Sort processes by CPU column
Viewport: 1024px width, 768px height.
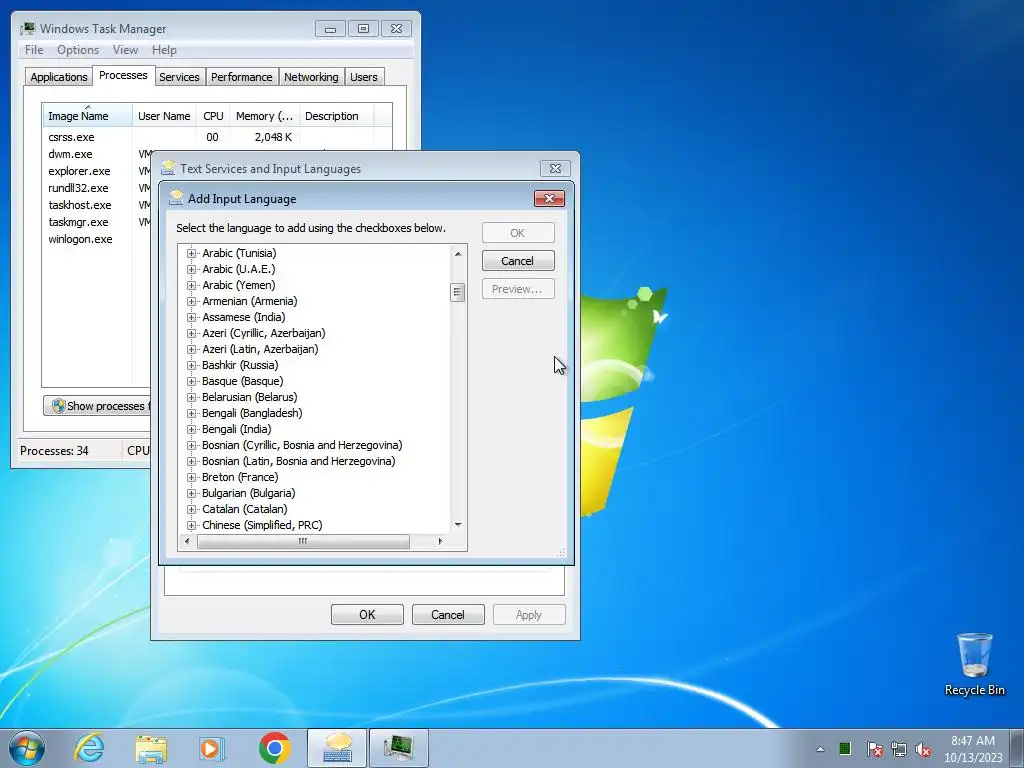[x=213, y=116]
